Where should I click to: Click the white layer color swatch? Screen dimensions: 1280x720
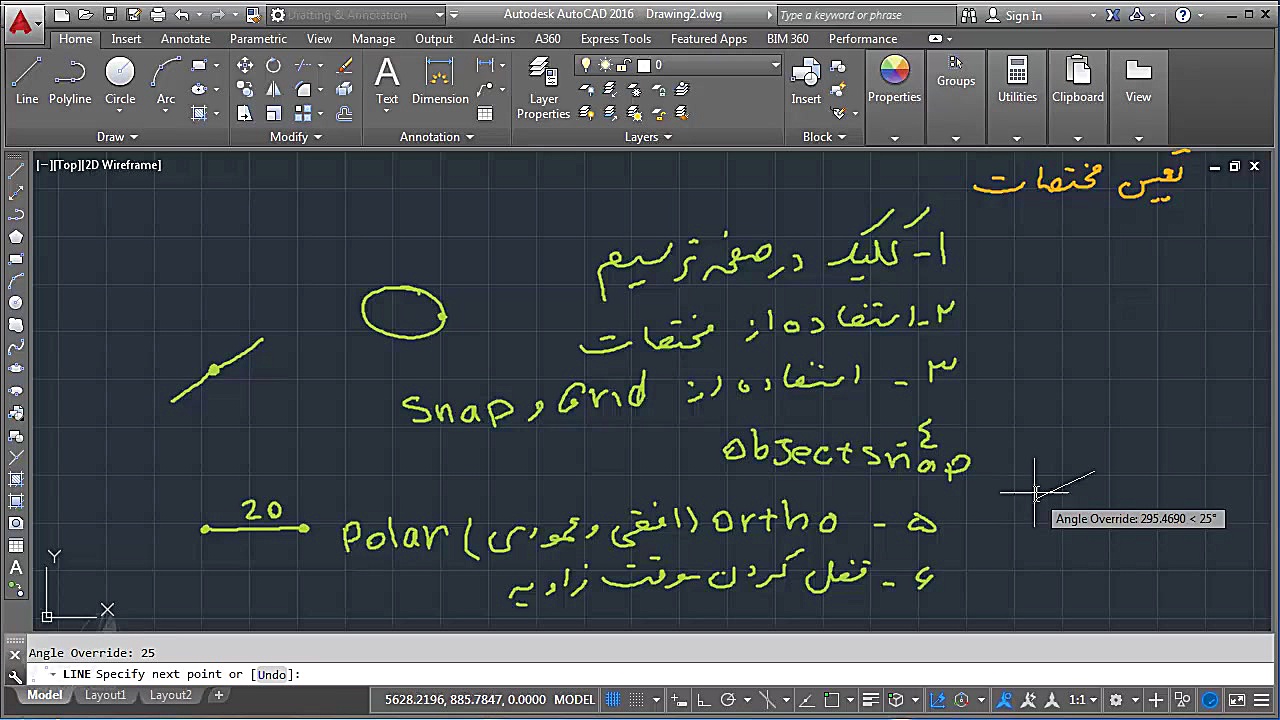coord(644,66)
